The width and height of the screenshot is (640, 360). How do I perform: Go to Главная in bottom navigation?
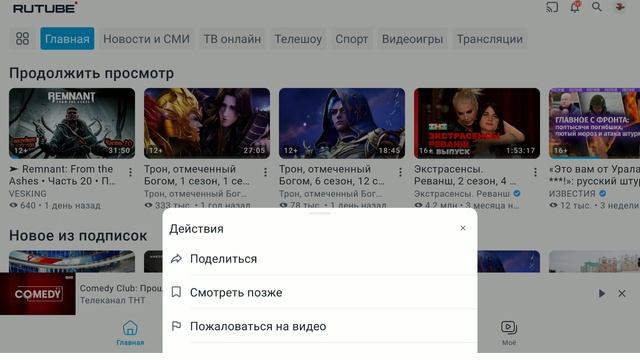(x=130, y=333)
